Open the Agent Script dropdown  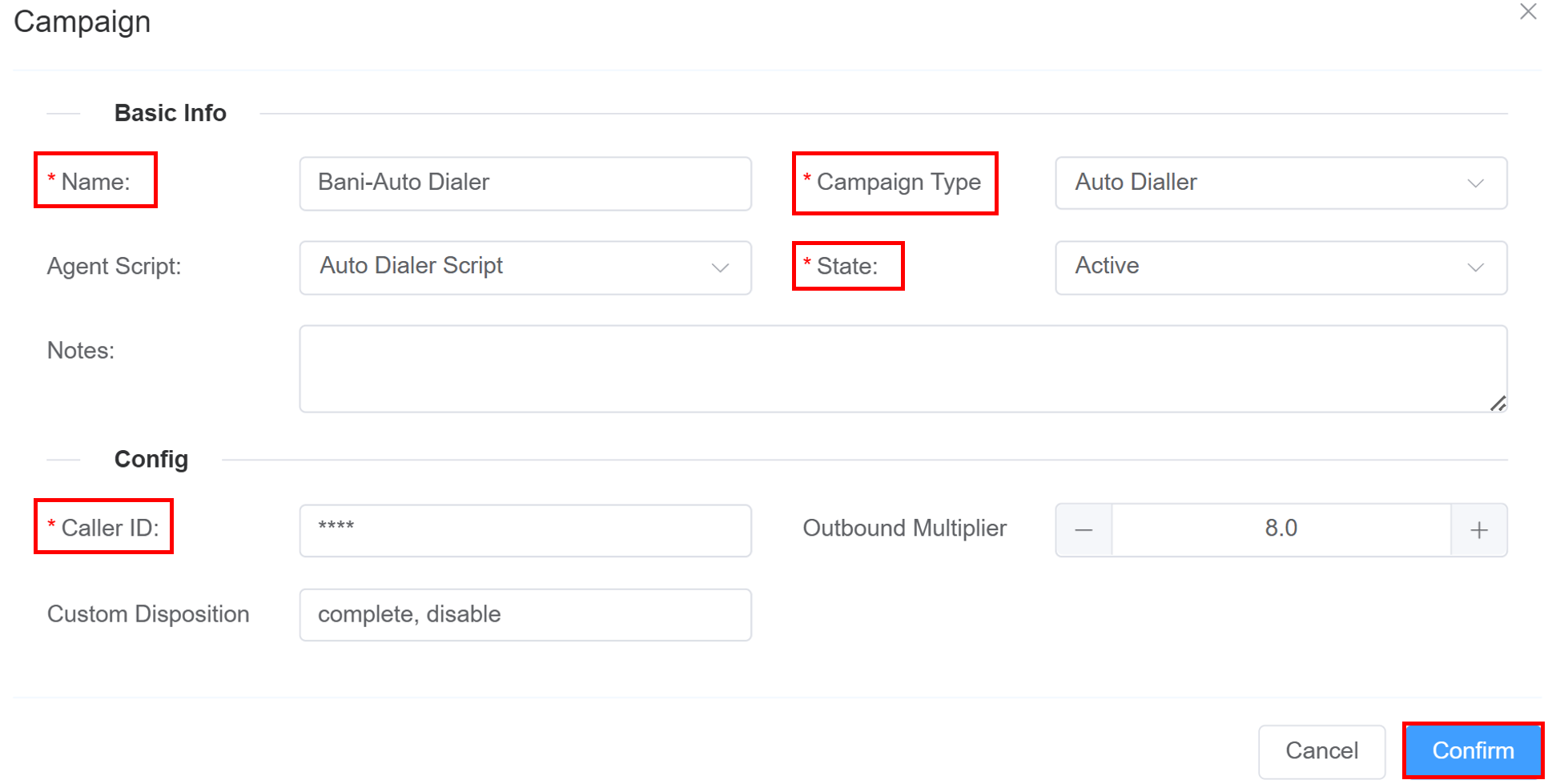coord(525,267)
